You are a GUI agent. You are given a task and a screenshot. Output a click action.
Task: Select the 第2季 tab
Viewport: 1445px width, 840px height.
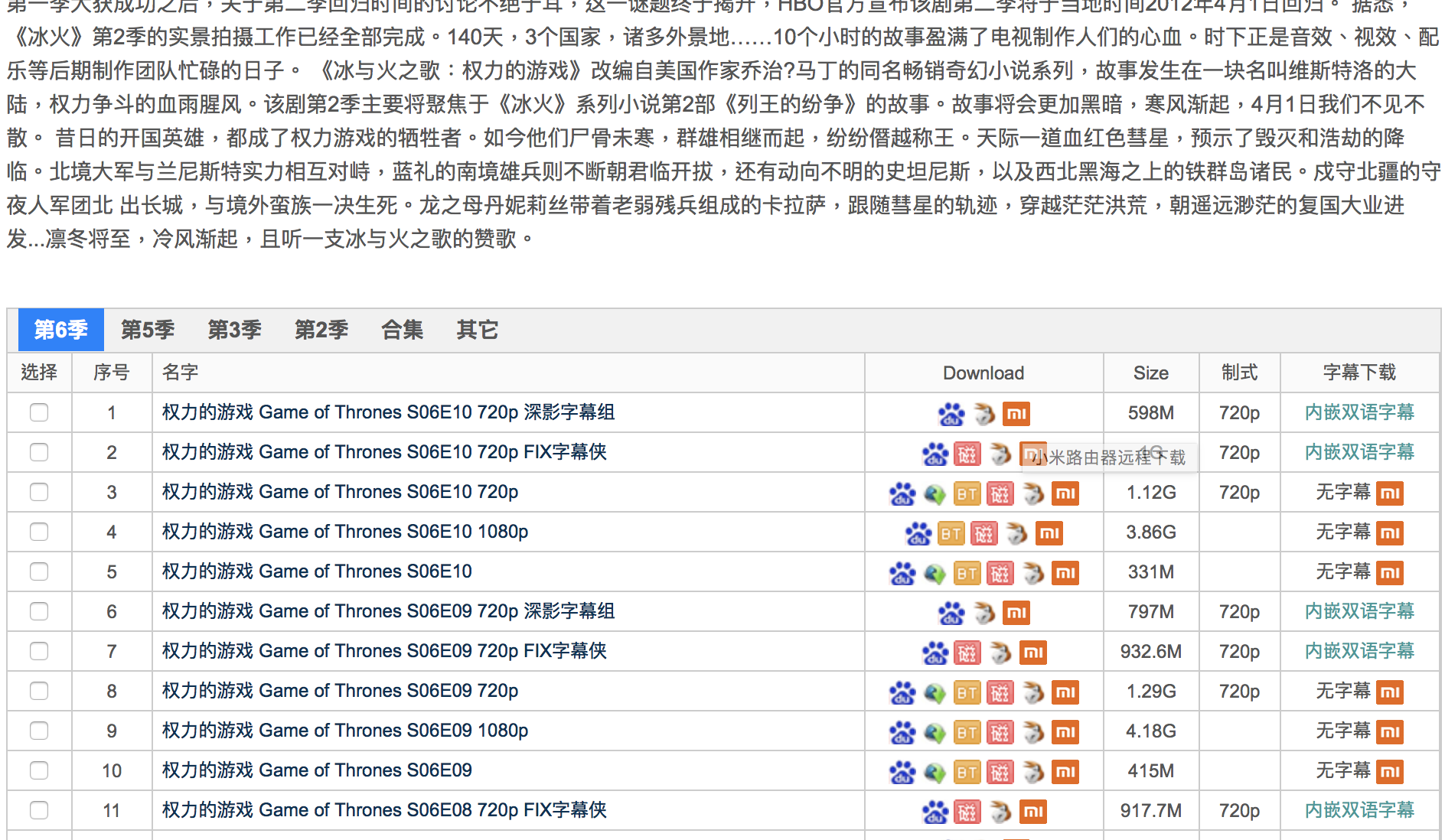click(x=321, y=330)
